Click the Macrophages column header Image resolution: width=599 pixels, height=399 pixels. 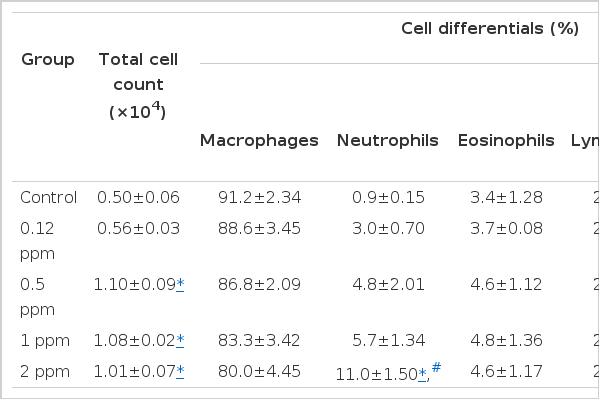tap(259, 141)
